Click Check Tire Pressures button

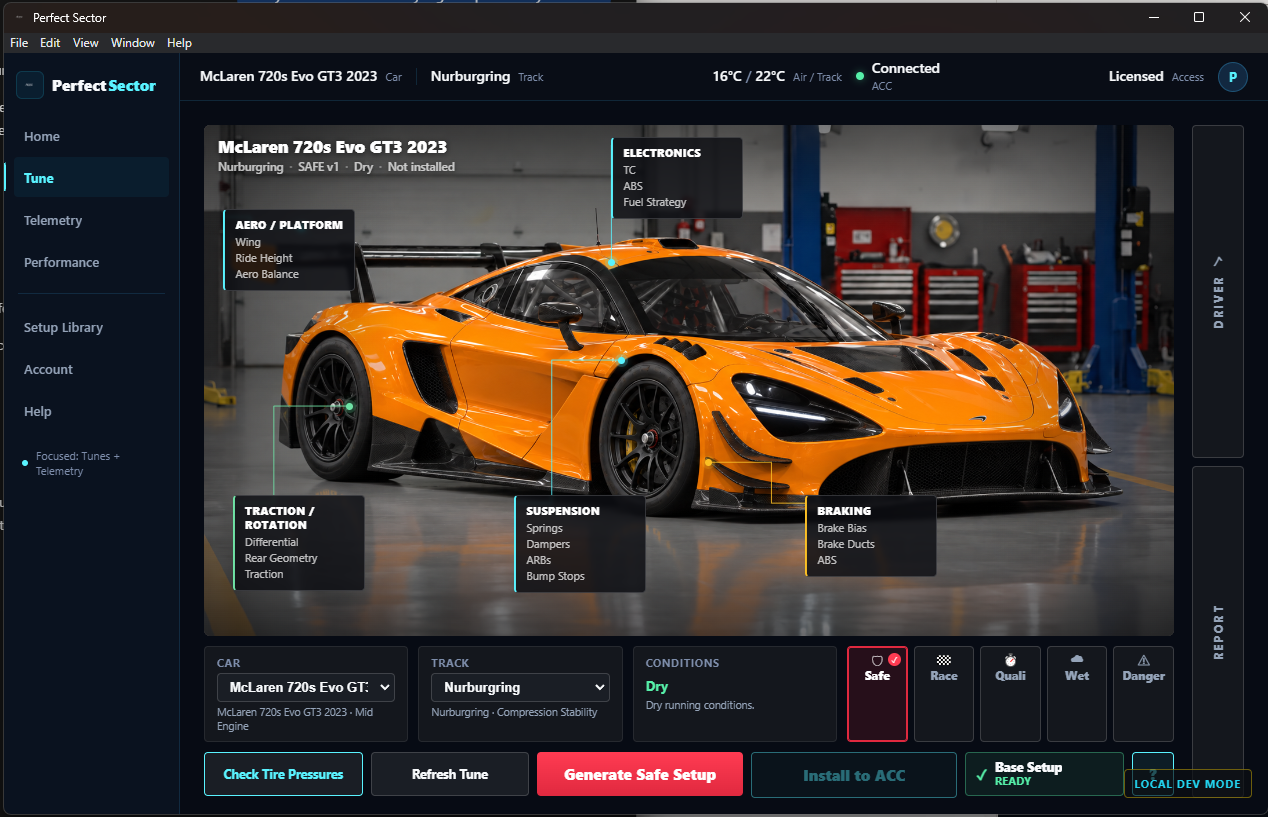click(x=283, y=774)
